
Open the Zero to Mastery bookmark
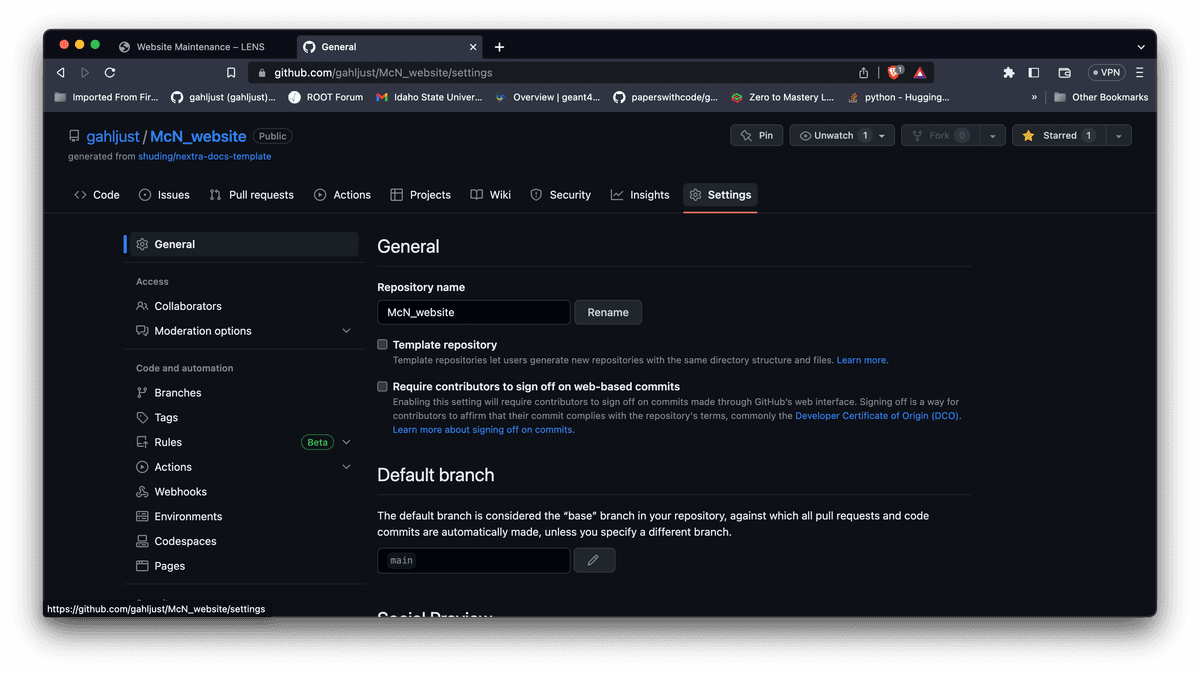pyautogui.click(x=782, y=97)
